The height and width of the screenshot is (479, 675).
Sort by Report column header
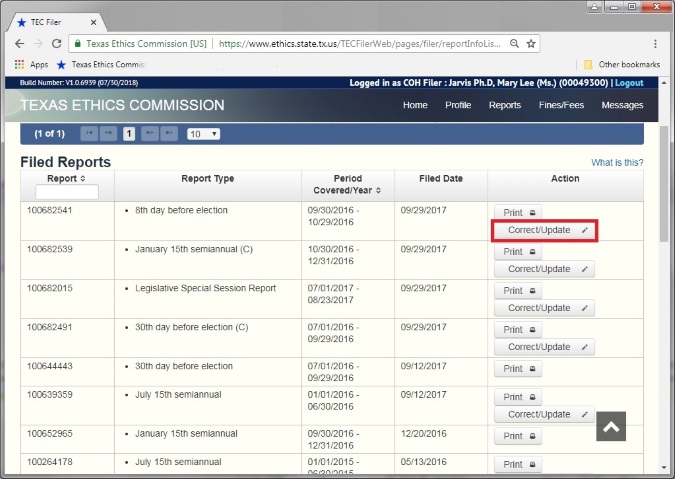[67, 178]
